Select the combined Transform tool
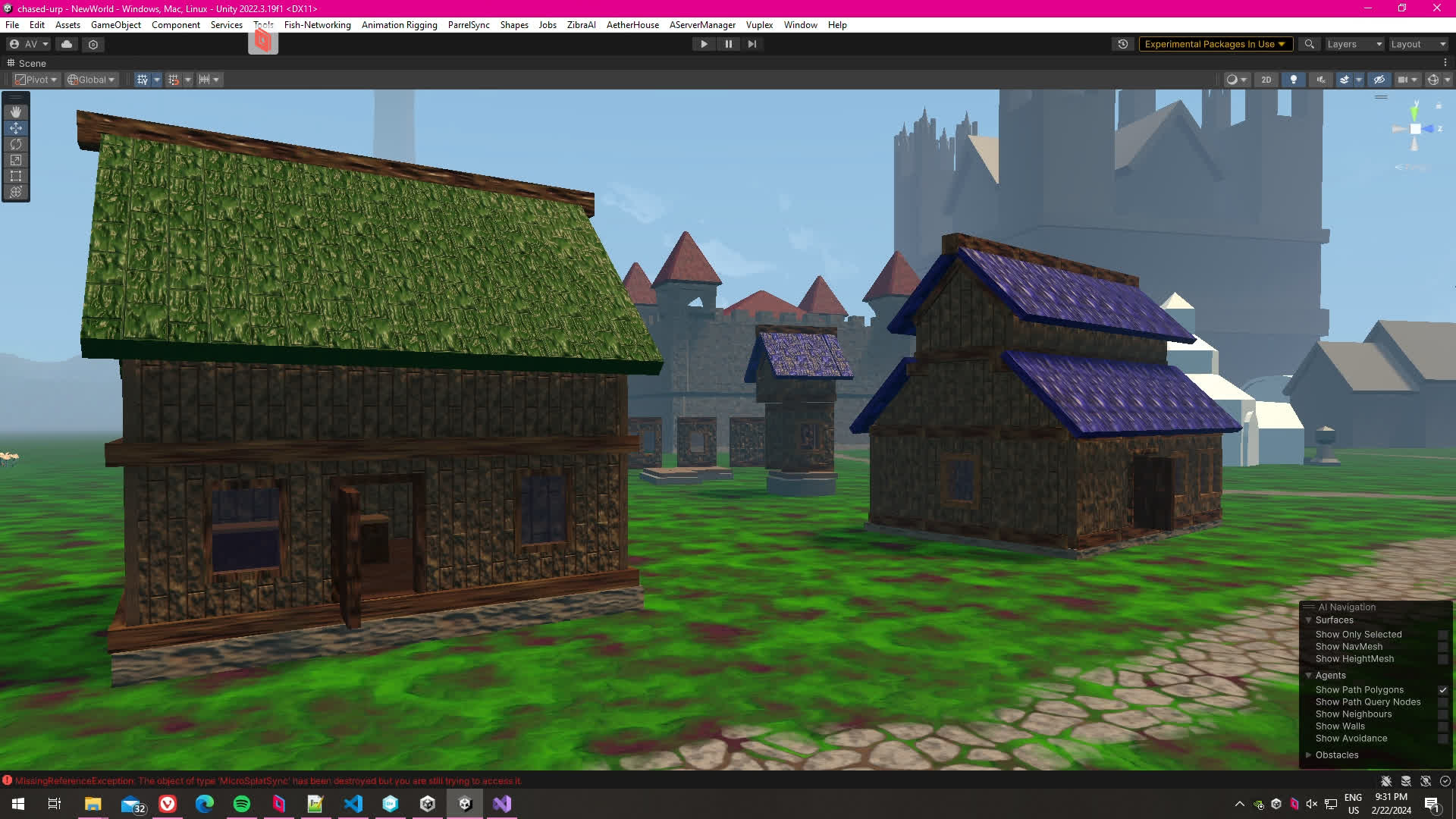 click(x=16, y=192)
